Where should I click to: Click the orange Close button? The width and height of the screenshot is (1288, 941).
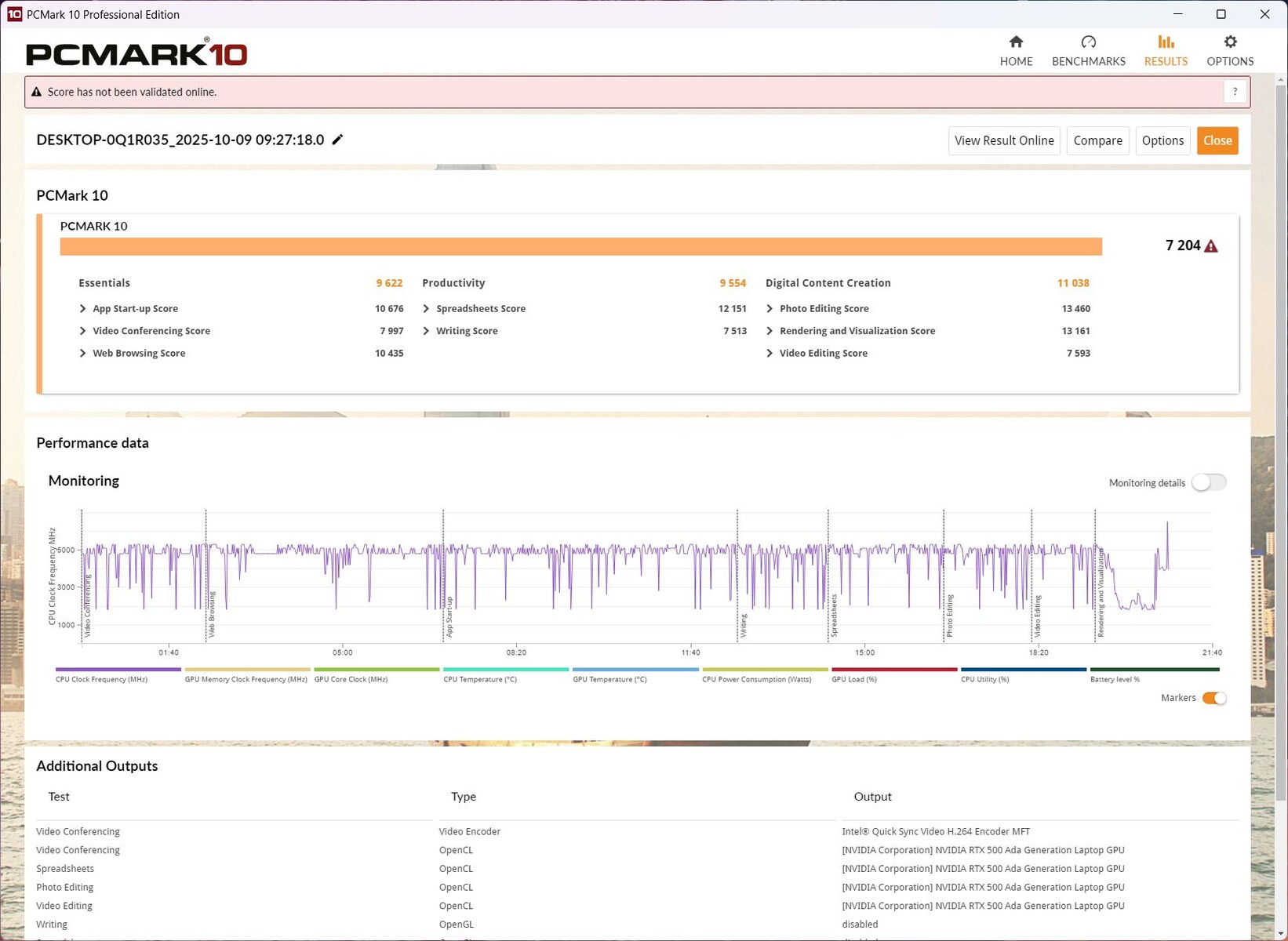pos(1217,140)
